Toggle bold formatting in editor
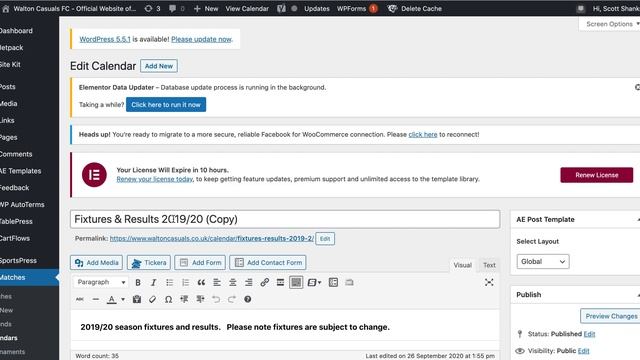The image size is (640, 360). point(138,282)
